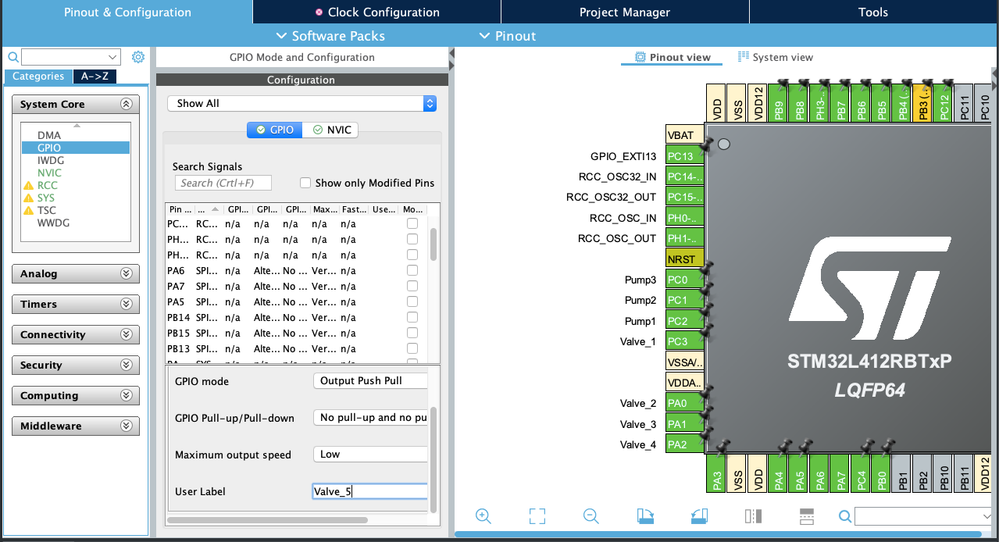The width and height of the screenshot is (999, 542).
Task: Expand the Connectivity category
Action: (126, 334)
